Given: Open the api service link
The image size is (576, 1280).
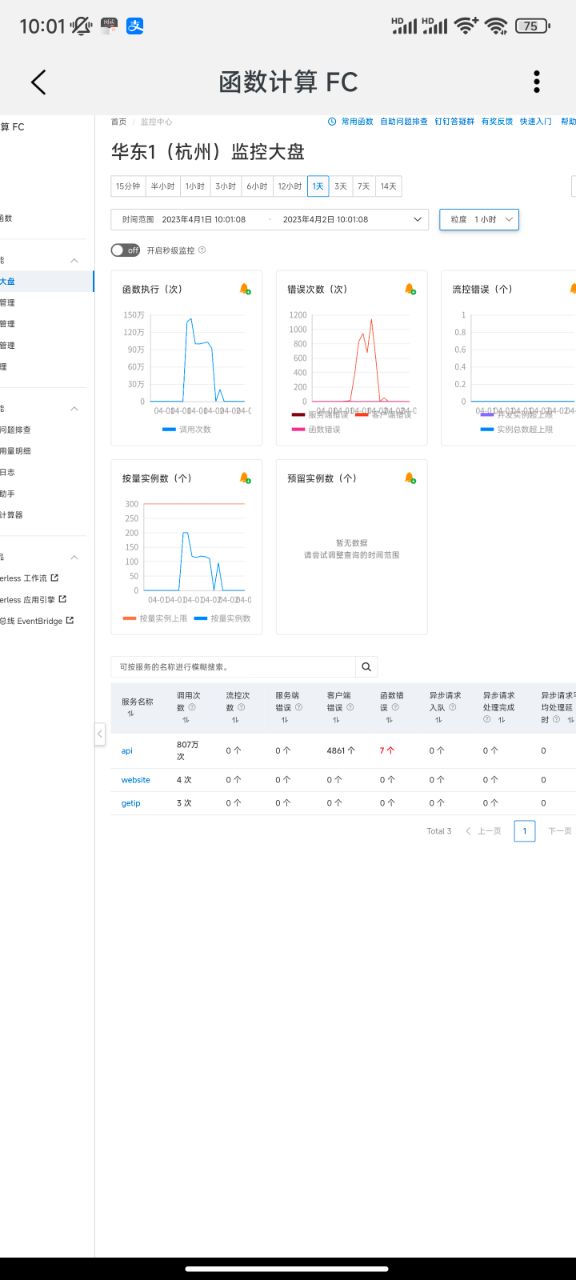Looking at the screenshot, I should point(127,750).
